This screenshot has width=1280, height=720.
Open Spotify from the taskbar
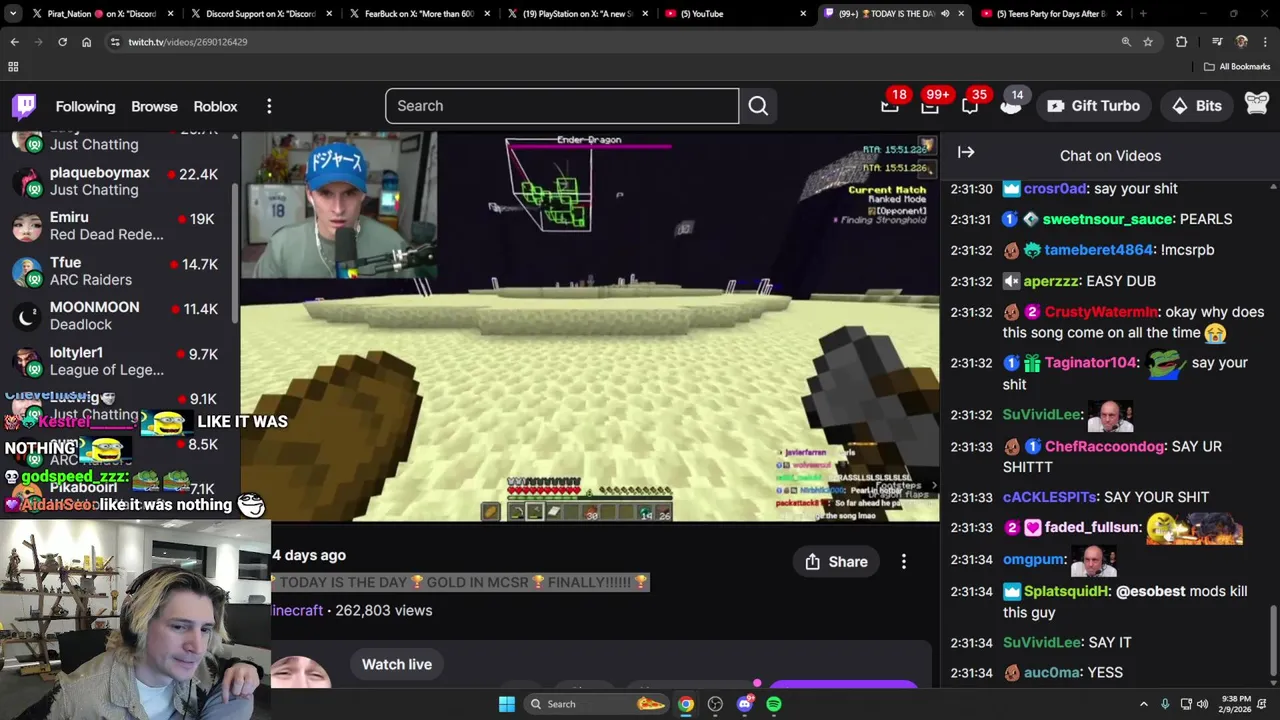[774, 704]
